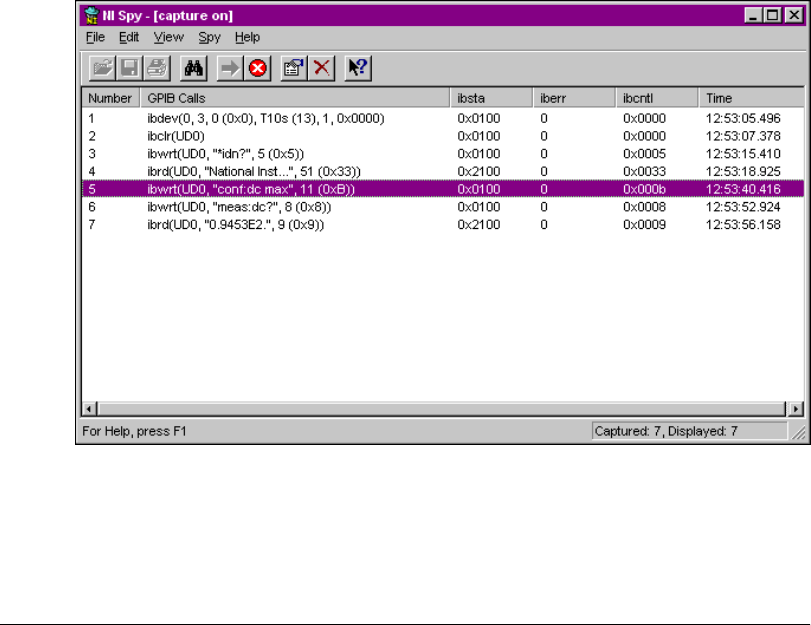Click the red X Clear Capture icon
Image resolution: width=811 pixels, height=625 pixels.
(322, 68)
